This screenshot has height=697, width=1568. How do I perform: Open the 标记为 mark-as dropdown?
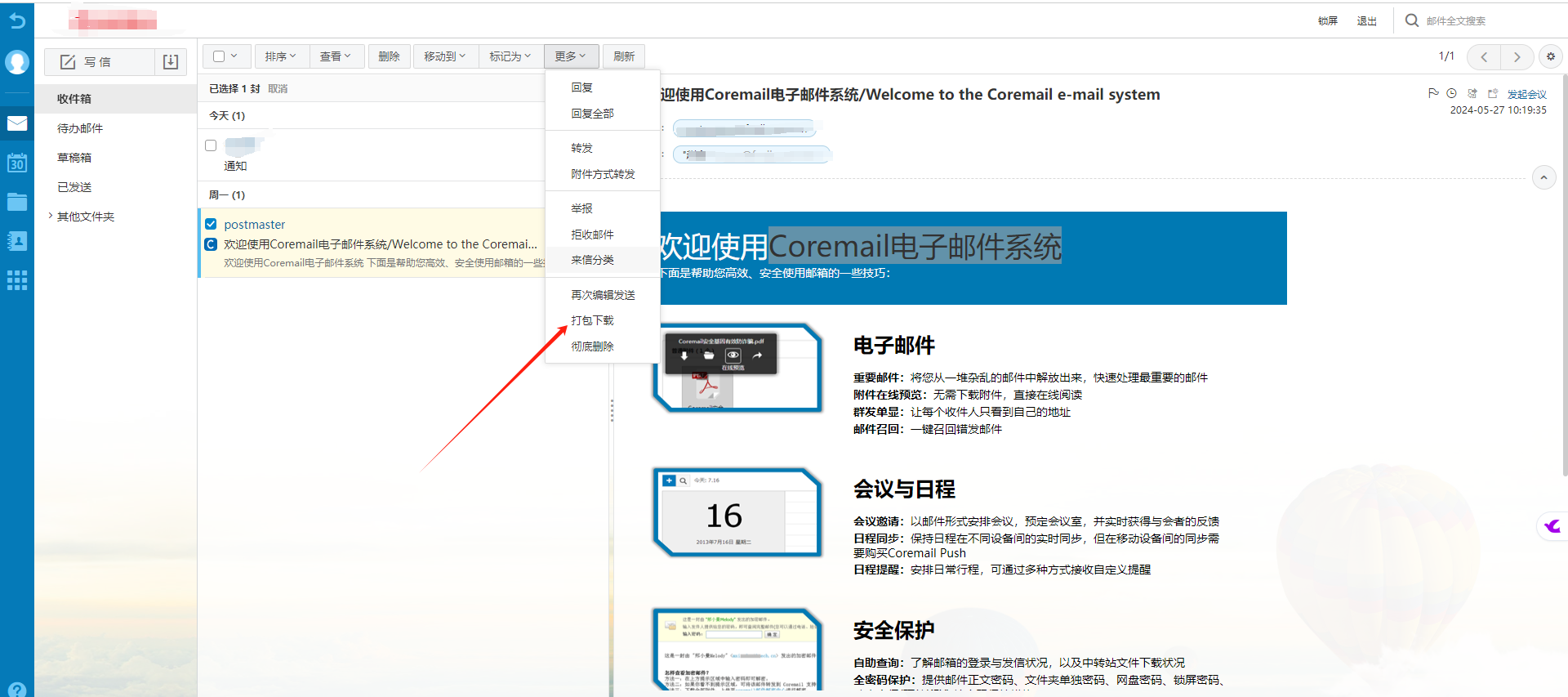(x=510, y=56)
